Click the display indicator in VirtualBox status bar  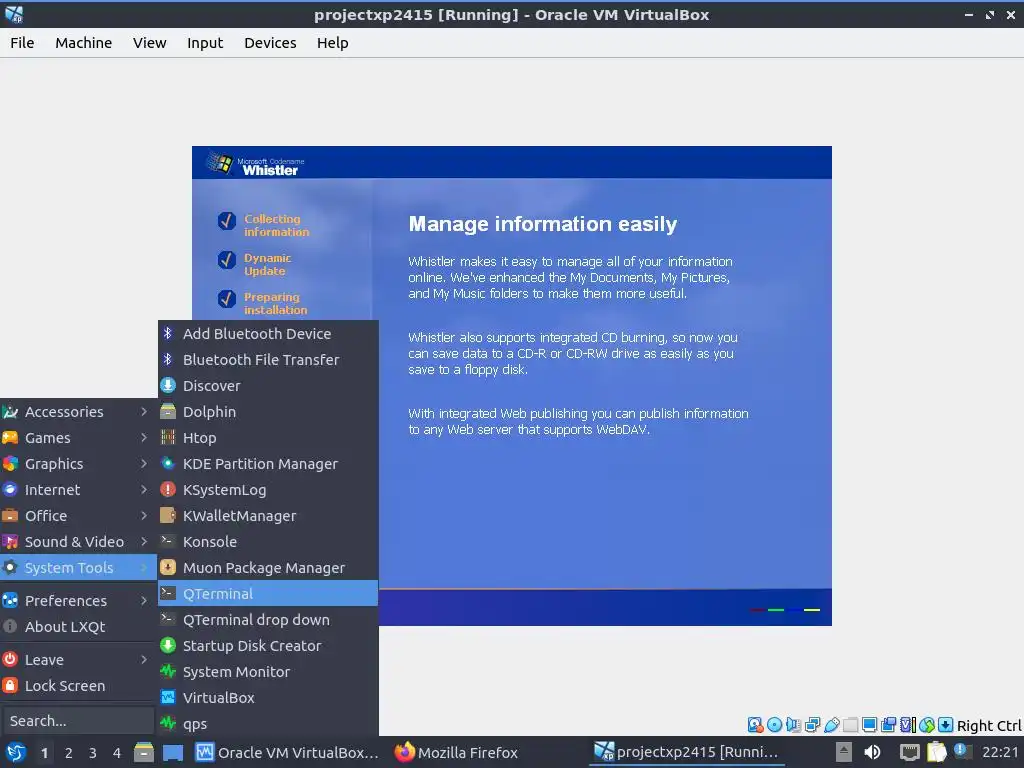869,725
